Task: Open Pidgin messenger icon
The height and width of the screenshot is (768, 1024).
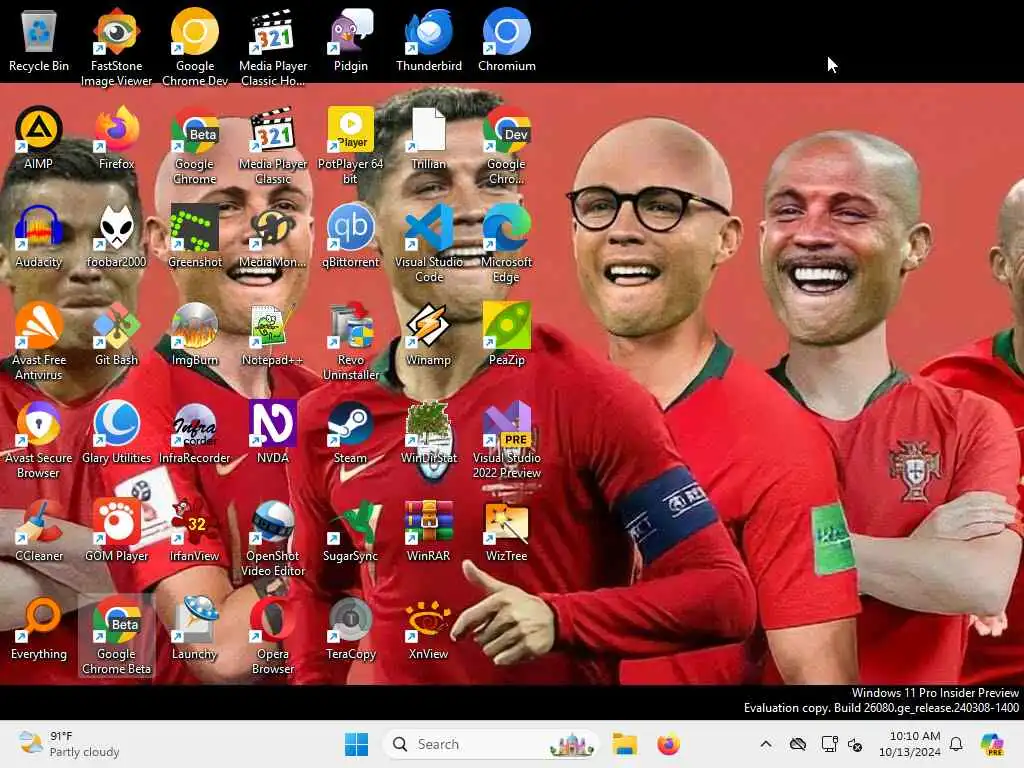Action: click(351, 40)
